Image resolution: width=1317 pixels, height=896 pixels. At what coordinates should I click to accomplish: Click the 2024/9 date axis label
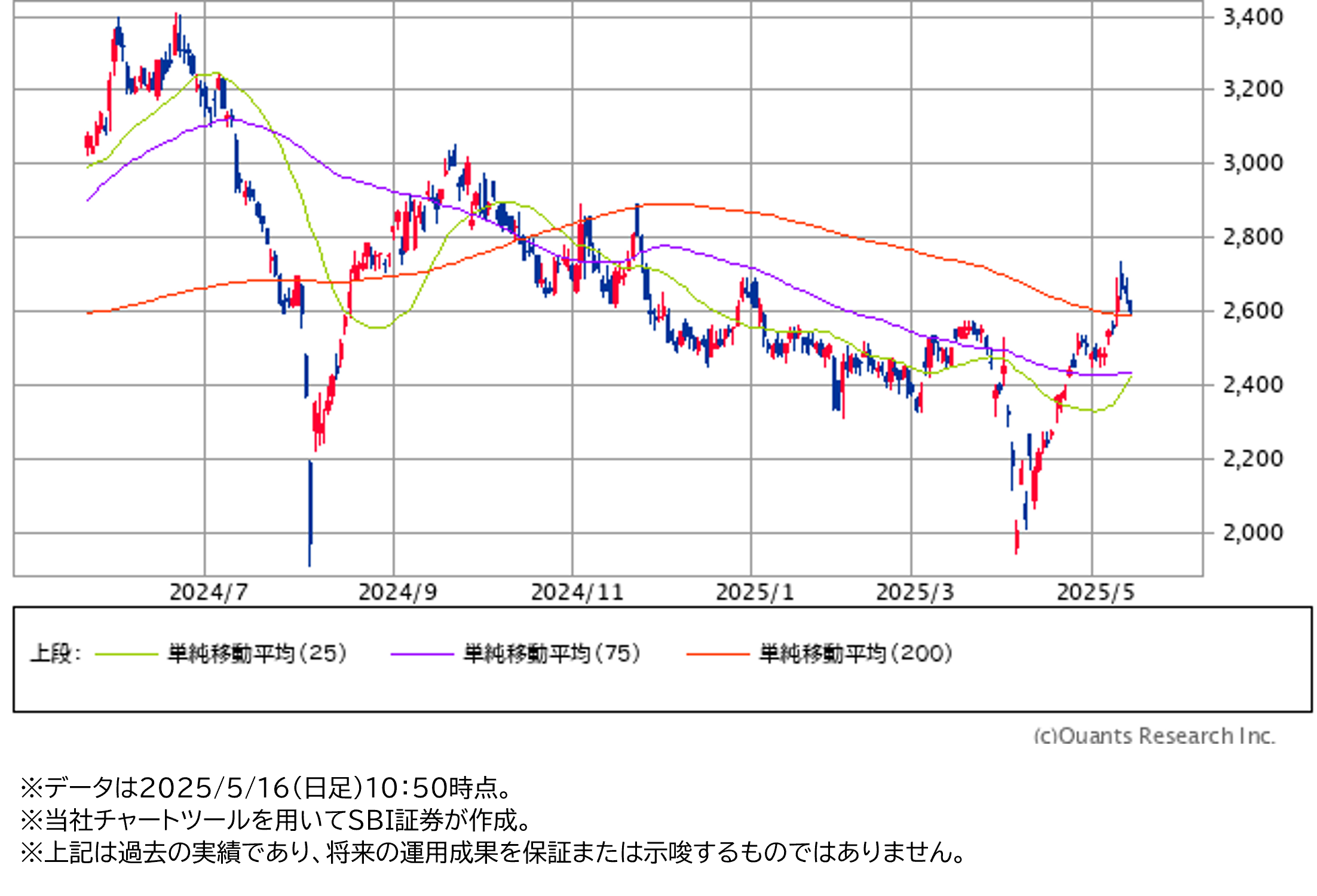click(x=397, y=593)
